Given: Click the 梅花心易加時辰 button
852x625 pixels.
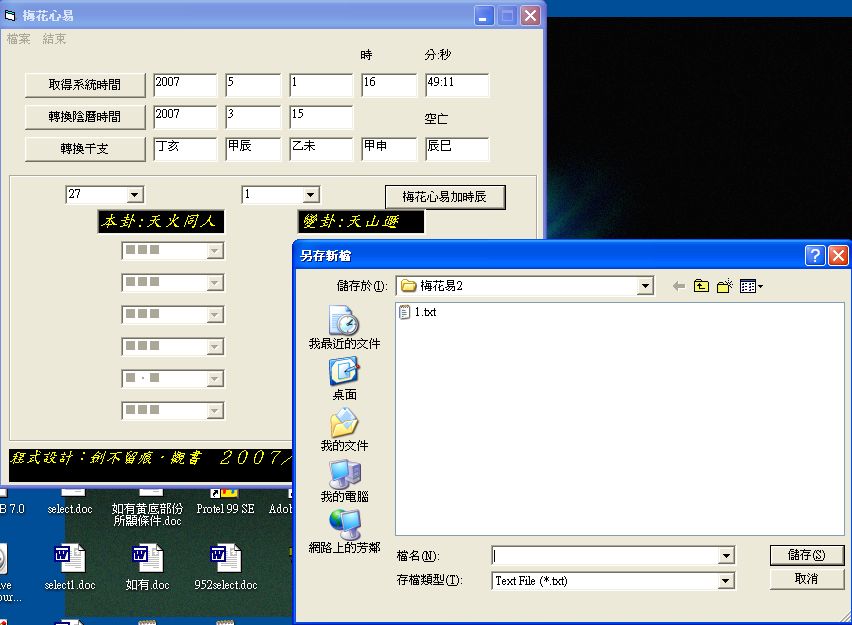Looking at the screenshot, I should (445, 197).
